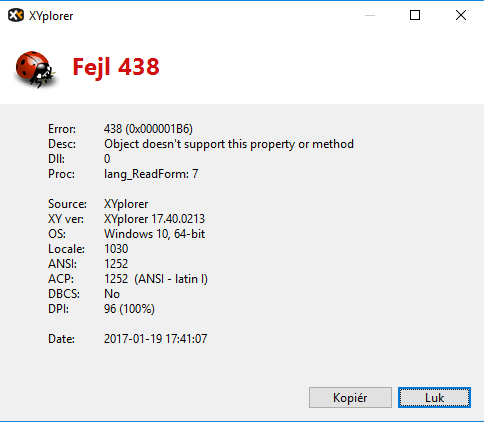Screen dimensions: 484x422
Task: Click the ACP value 1252 (ANSI - latin I)
Action: 156,279
